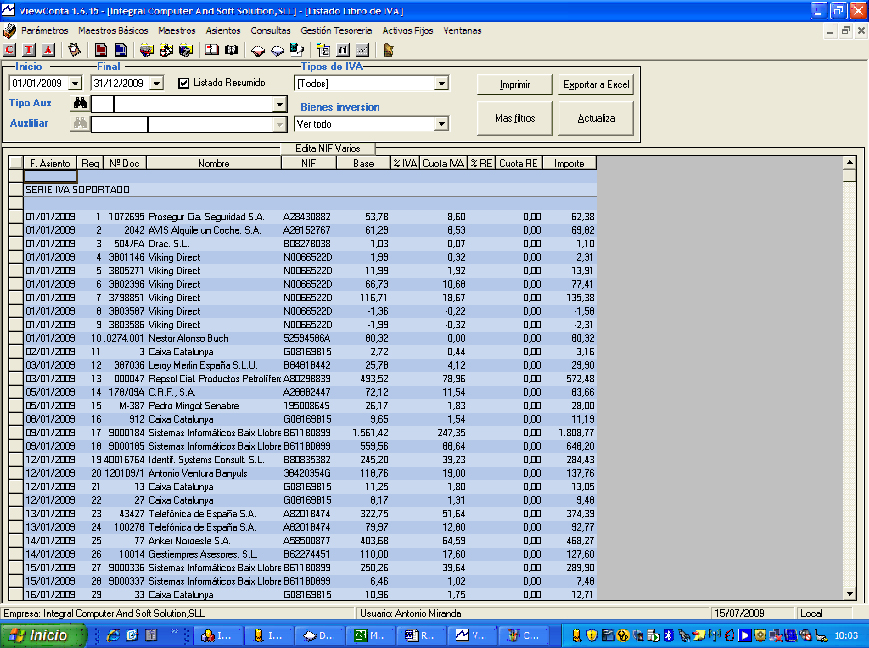
Task: Click the red letter C toolbar icon
Action: click(9, 50)
